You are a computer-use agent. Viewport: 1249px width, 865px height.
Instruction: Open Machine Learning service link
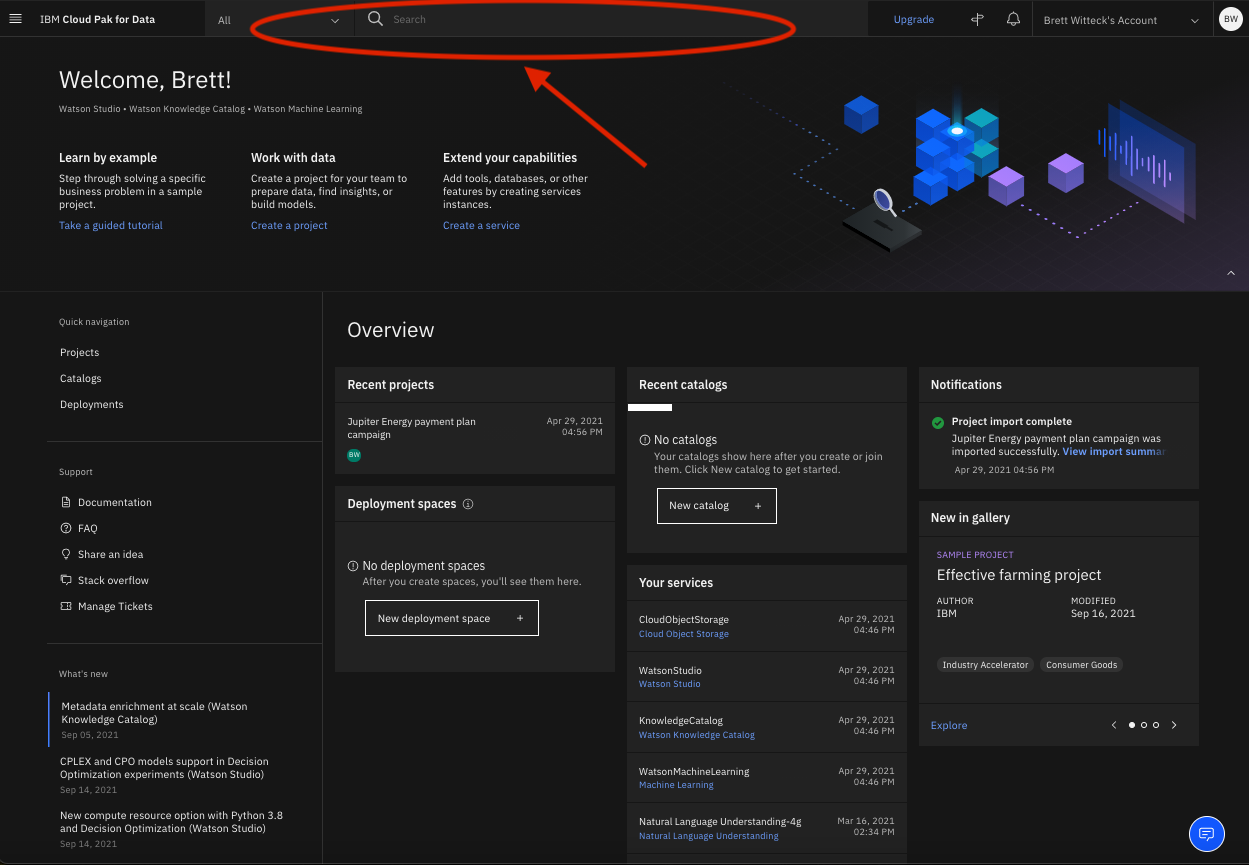[676, 785]
